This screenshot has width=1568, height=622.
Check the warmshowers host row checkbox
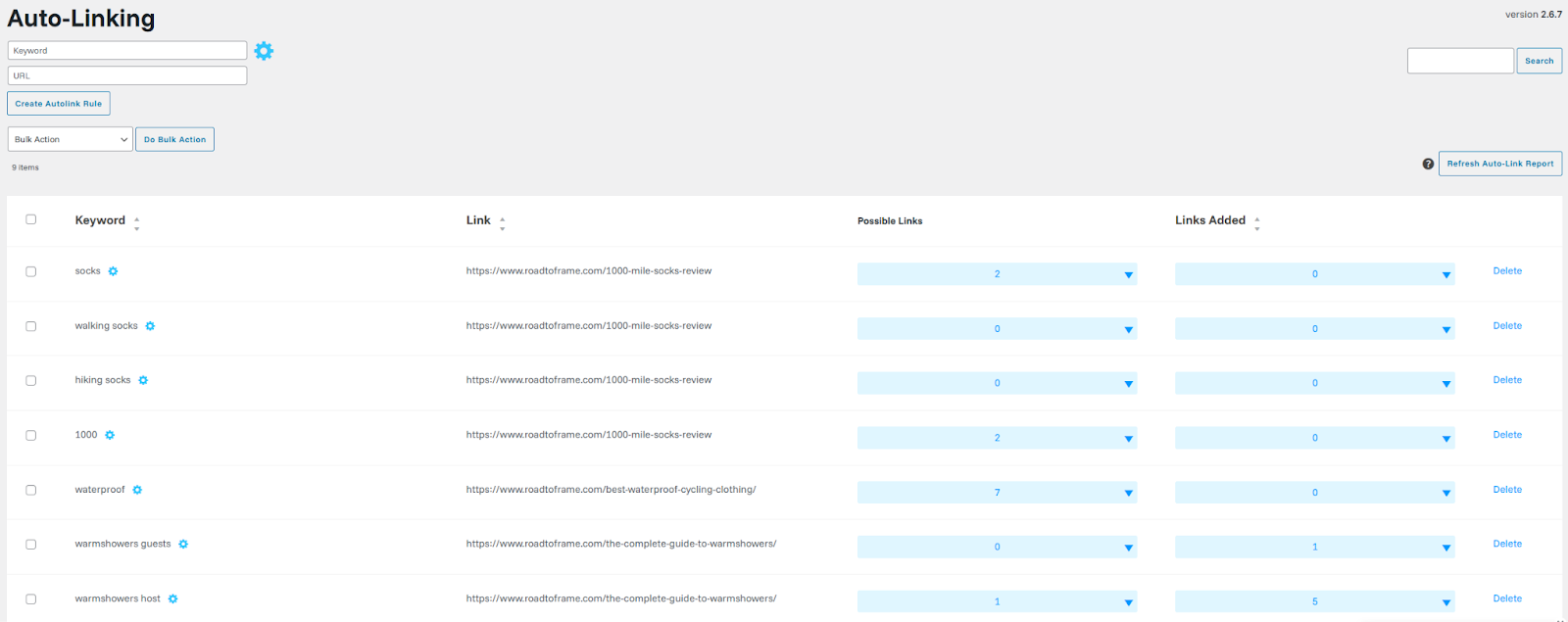pos(30,598)
